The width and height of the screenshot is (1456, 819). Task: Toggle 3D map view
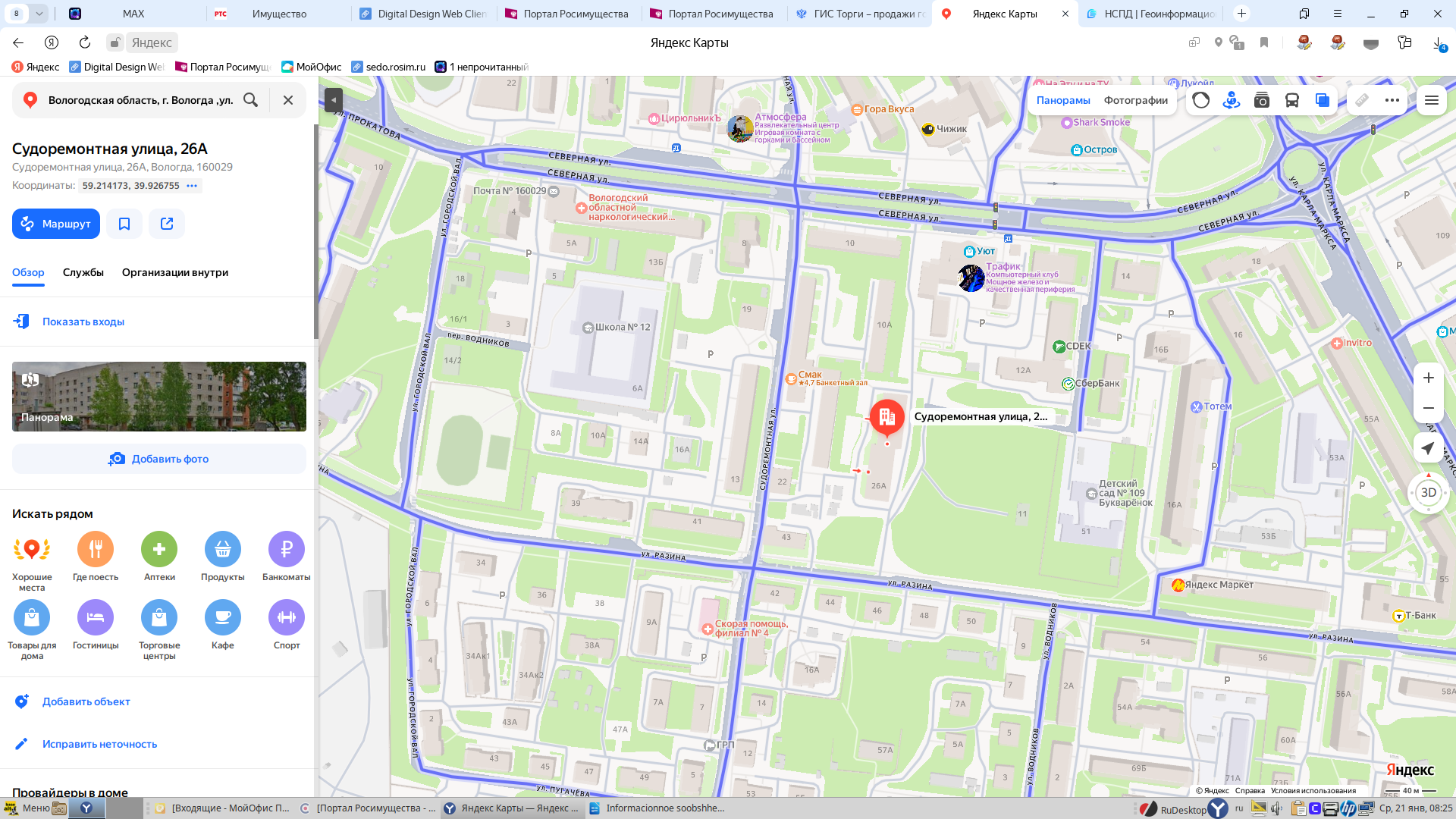pos(1428,493)
